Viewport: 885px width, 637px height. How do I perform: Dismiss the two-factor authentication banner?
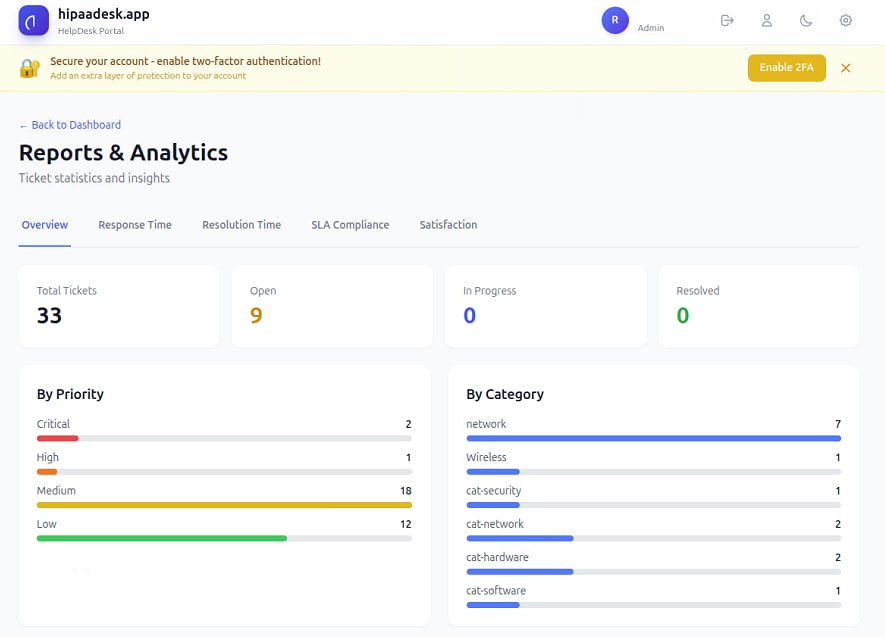(x=846, y=68)
